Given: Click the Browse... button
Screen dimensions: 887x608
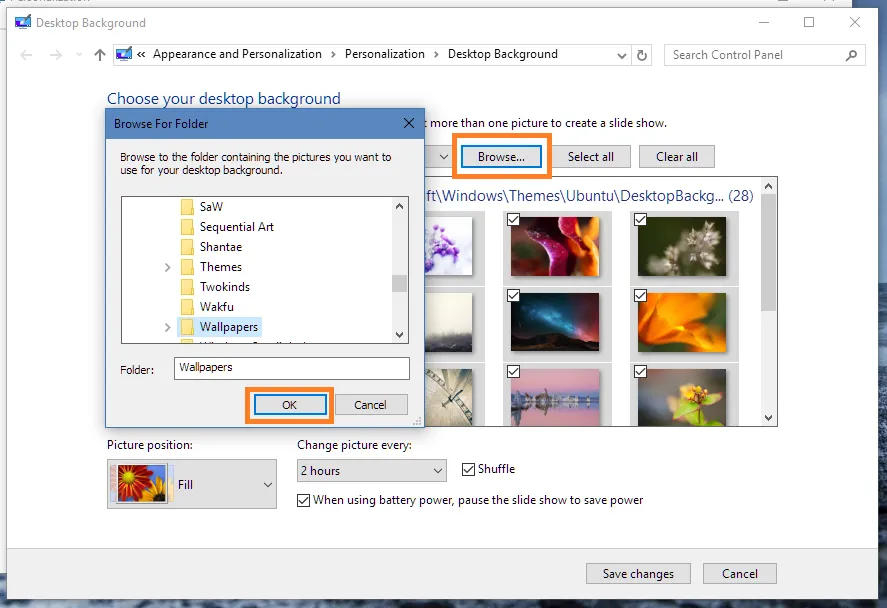Looking at the screenshot, I should (x=501, y=157).
